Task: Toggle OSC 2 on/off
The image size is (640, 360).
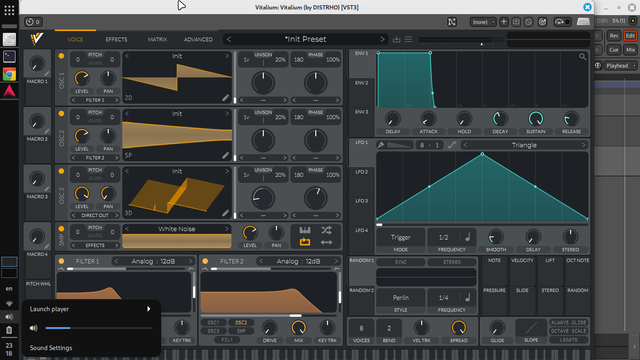Action: [61, 113]
